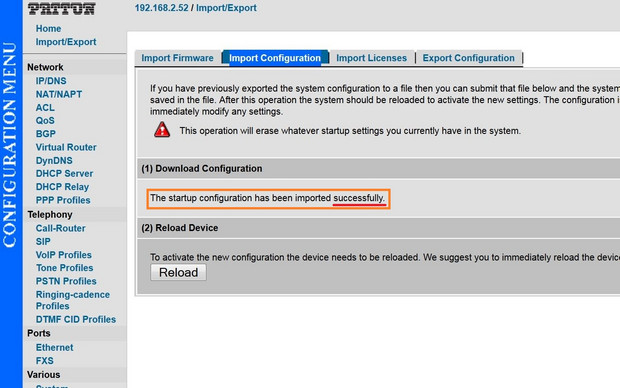Open Ringing-cadence Profiles link
620x388 pixels.
coord(73,300)
